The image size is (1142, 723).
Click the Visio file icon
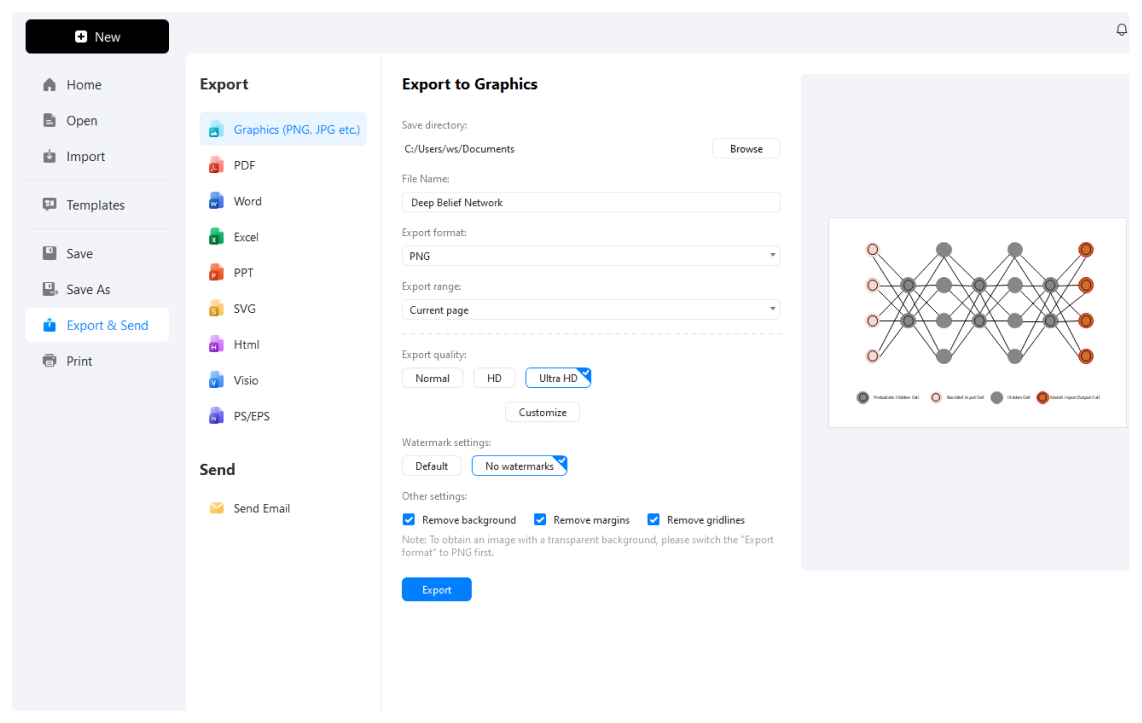pyautogui.click(x=216, y=380)
